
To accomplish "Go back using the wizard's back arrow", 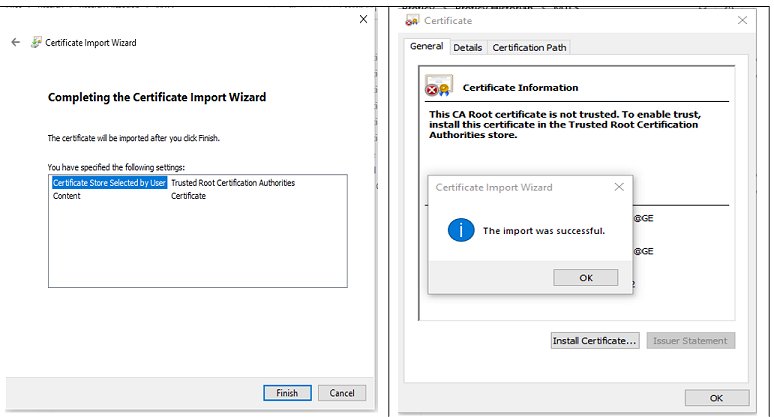I will [16, 42].
